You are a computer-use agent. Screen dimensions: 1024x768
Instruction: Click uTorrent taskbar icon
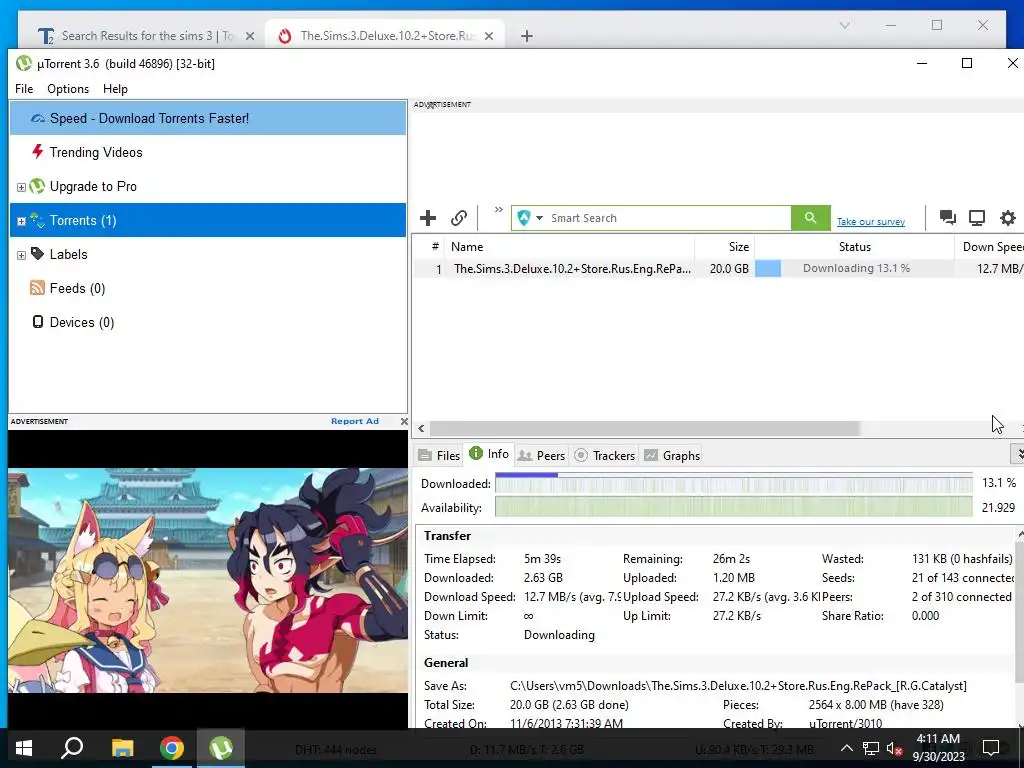pyautogui.click(x=221, y=748)
